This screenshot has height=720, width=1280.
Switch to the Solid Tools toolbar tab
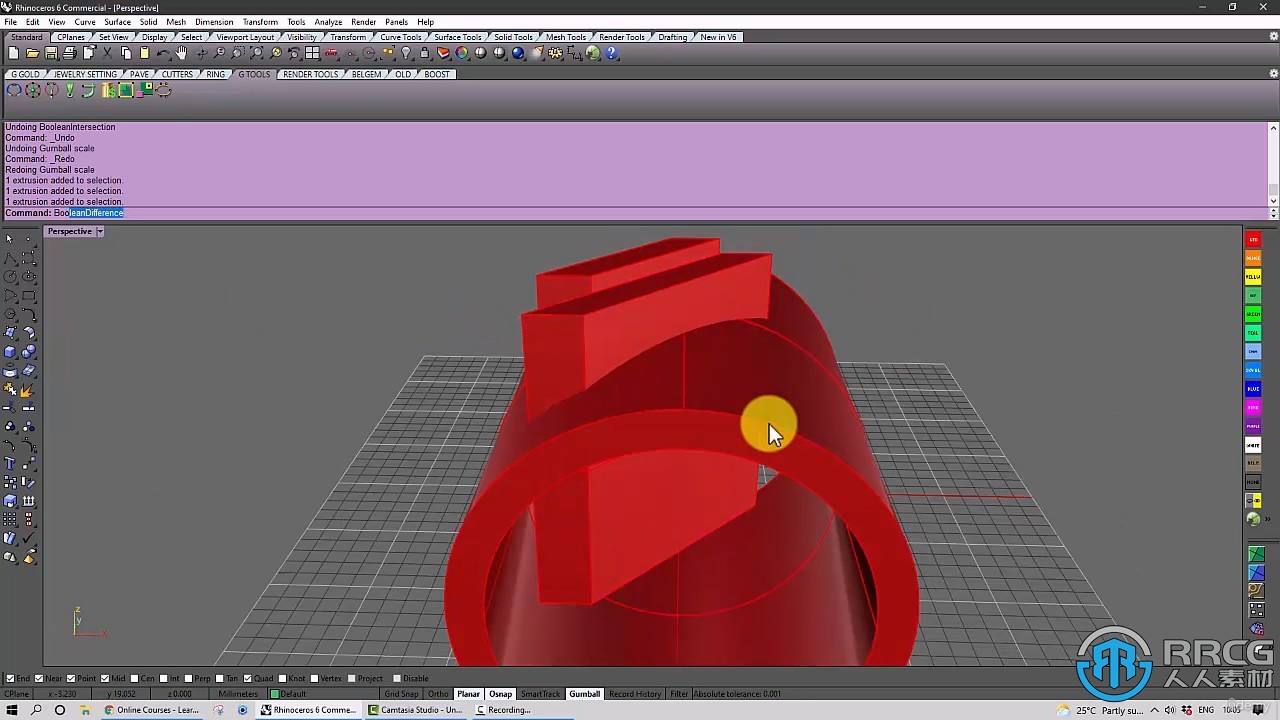point(513,37)
